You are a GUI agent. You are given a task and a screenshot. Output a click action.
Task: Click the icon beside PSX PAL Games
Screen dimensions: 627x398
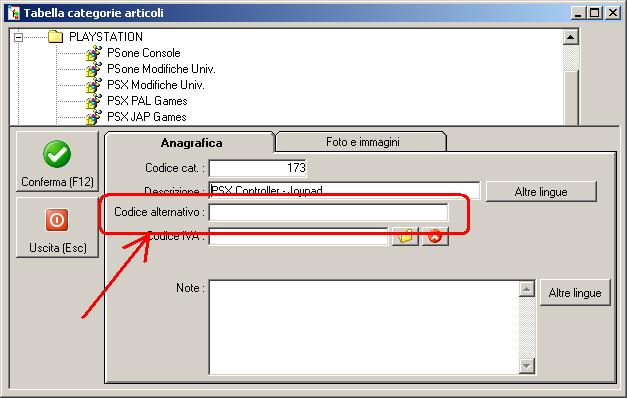(93, 101)
